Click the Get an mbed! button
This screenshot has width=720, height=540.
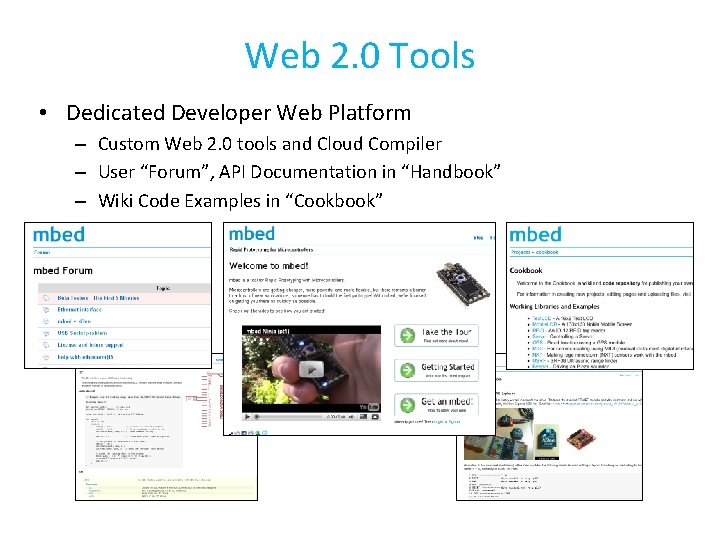436,405
